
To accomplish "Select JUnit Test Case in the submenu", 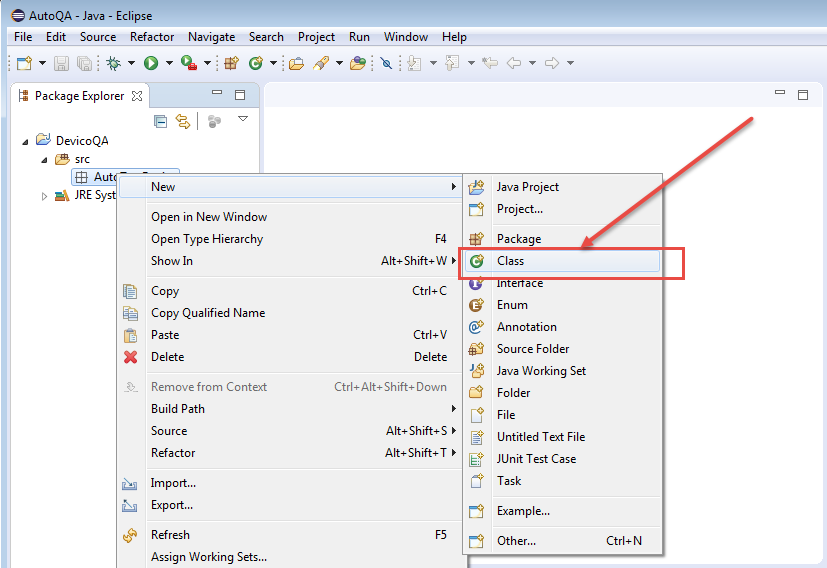I will point(562,459).
